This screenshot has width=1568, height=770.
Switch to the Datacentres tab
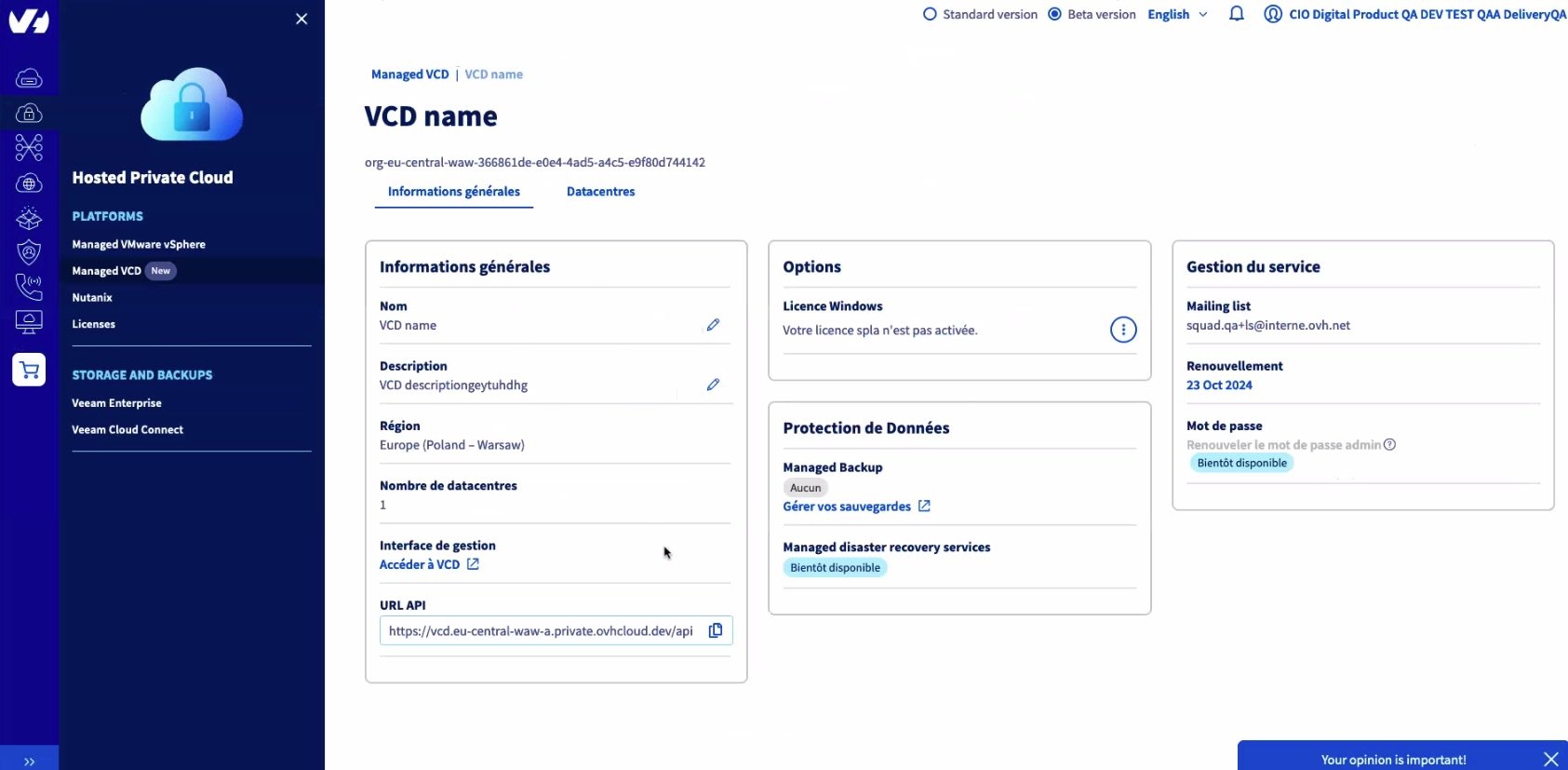(600, 192)
